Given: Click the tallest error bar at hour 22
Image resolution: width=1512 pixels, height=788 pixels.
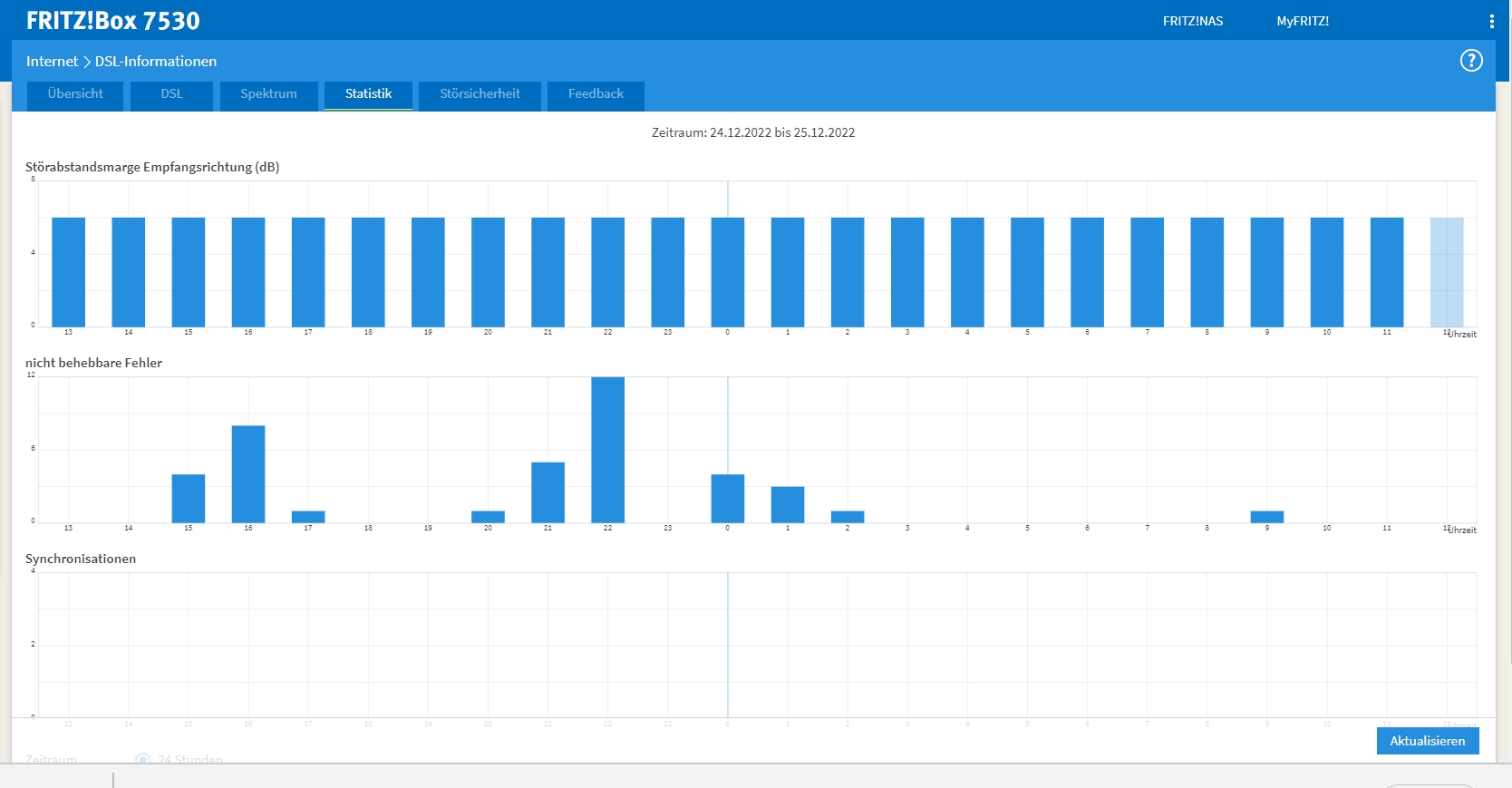Looking at the screenshot, I should click(x=607, y=450).
